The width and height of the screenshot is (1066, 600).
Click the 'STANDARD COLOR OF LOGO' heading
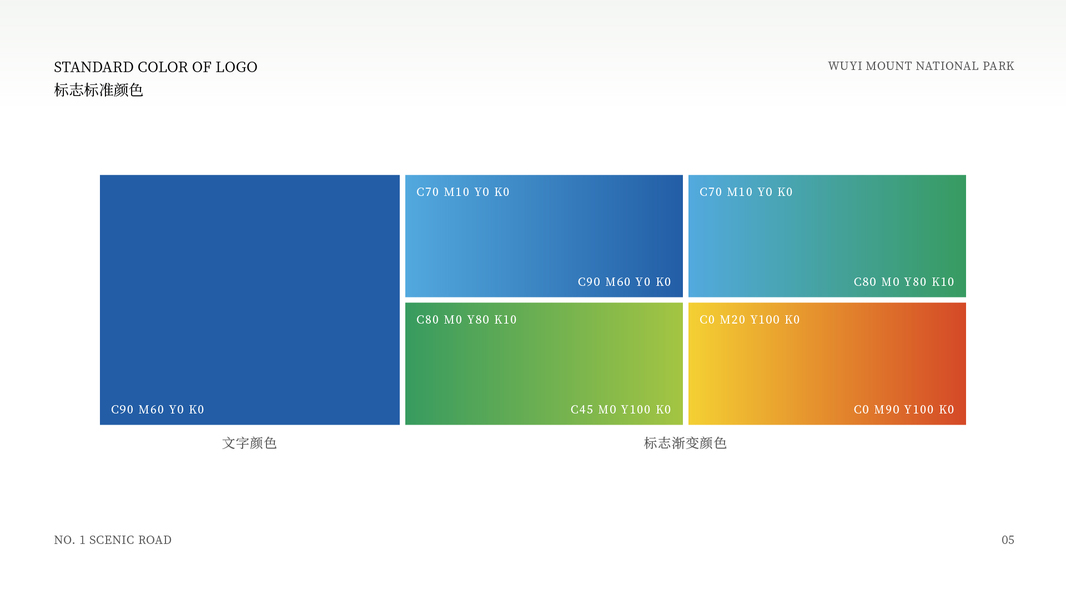click(156, 67)
